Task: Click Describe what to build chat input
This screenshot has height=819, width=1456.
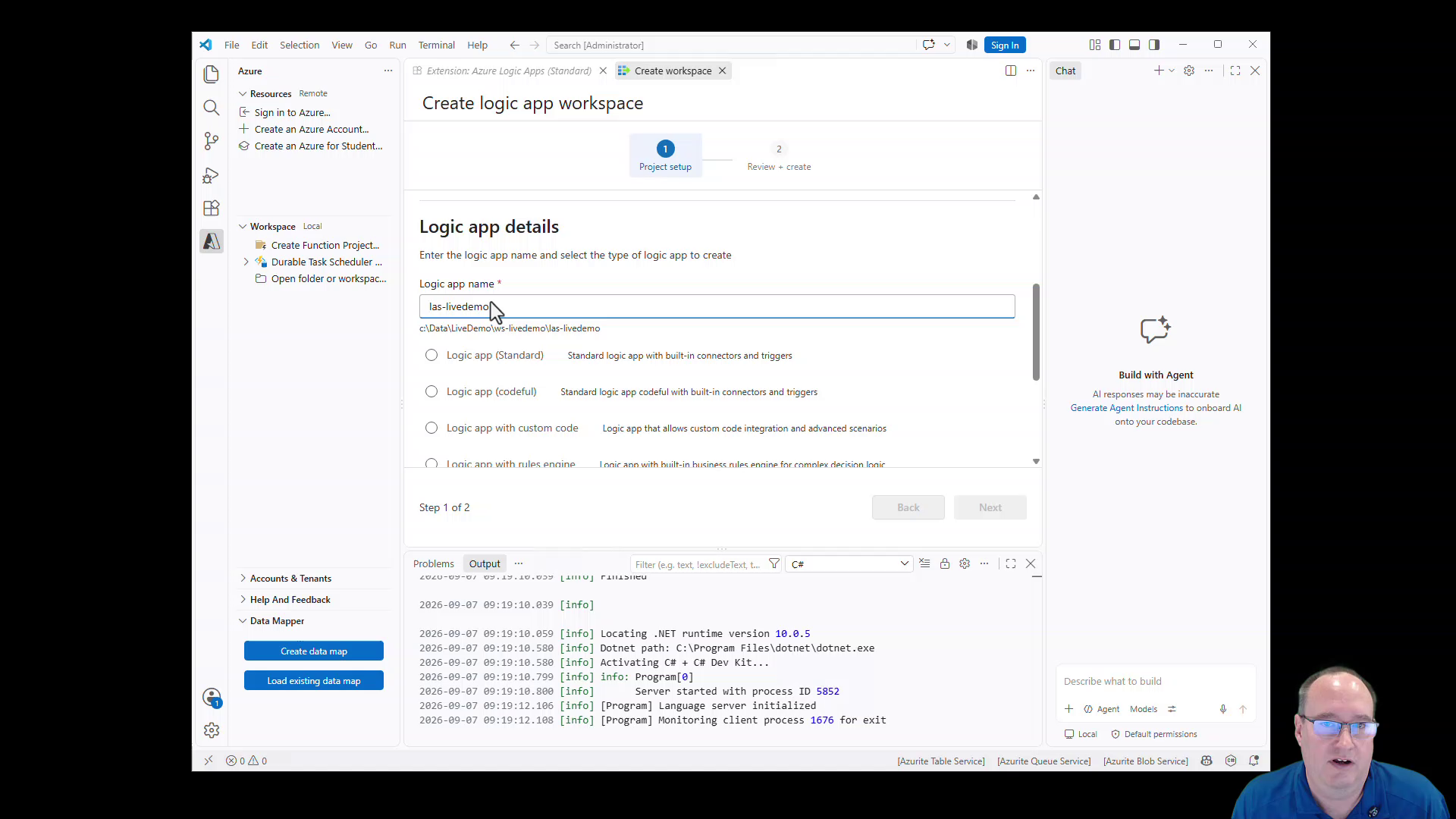Action: [x=1156, y=681]
